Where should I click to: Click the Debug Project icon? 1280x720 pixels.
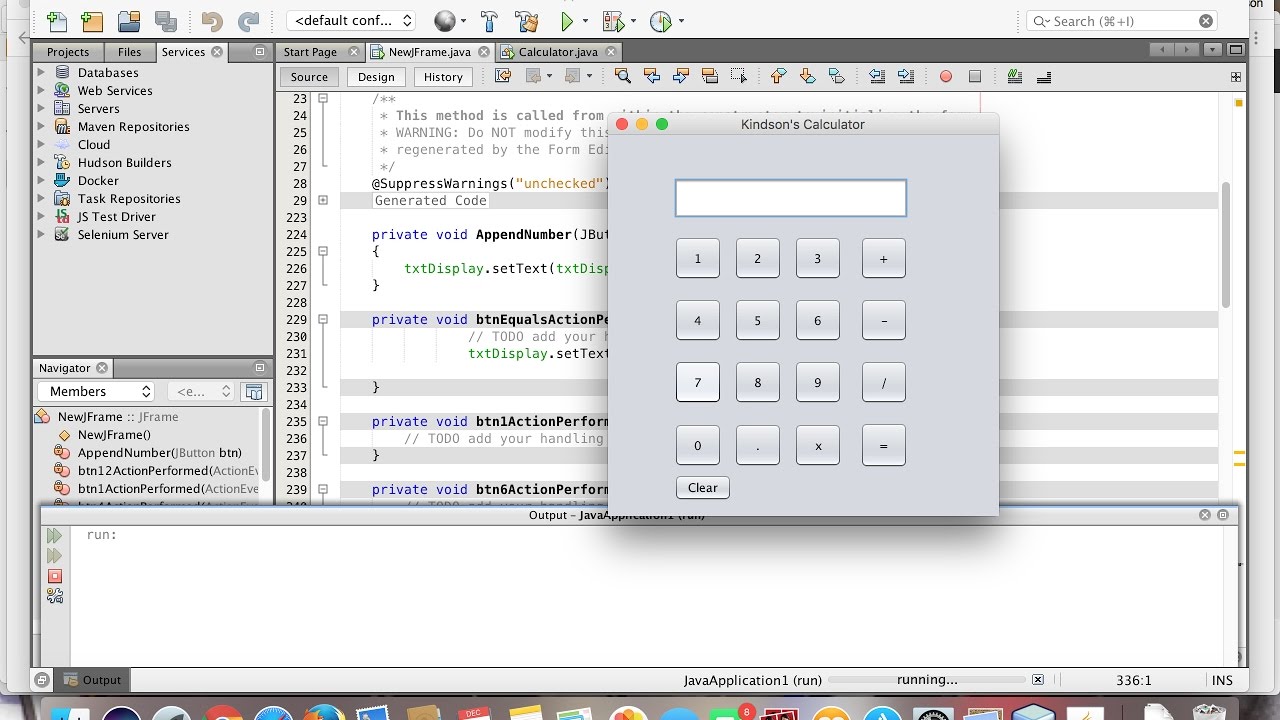pyautogui.click(x=613, y=20)
